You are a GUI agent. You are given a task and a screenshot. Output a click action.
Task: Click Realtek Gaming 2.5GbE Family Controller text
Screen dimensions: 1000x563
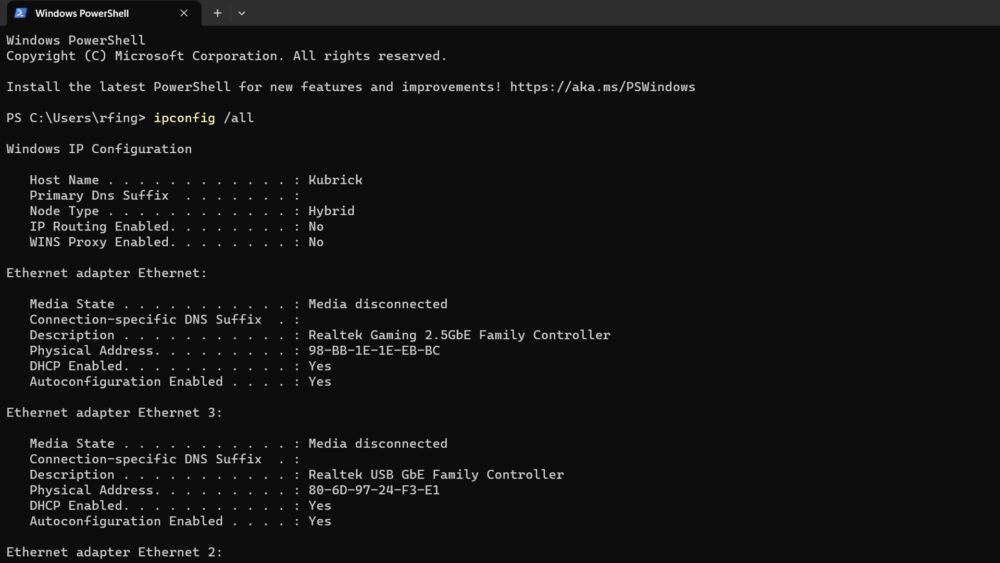click(x=459, y=335)
